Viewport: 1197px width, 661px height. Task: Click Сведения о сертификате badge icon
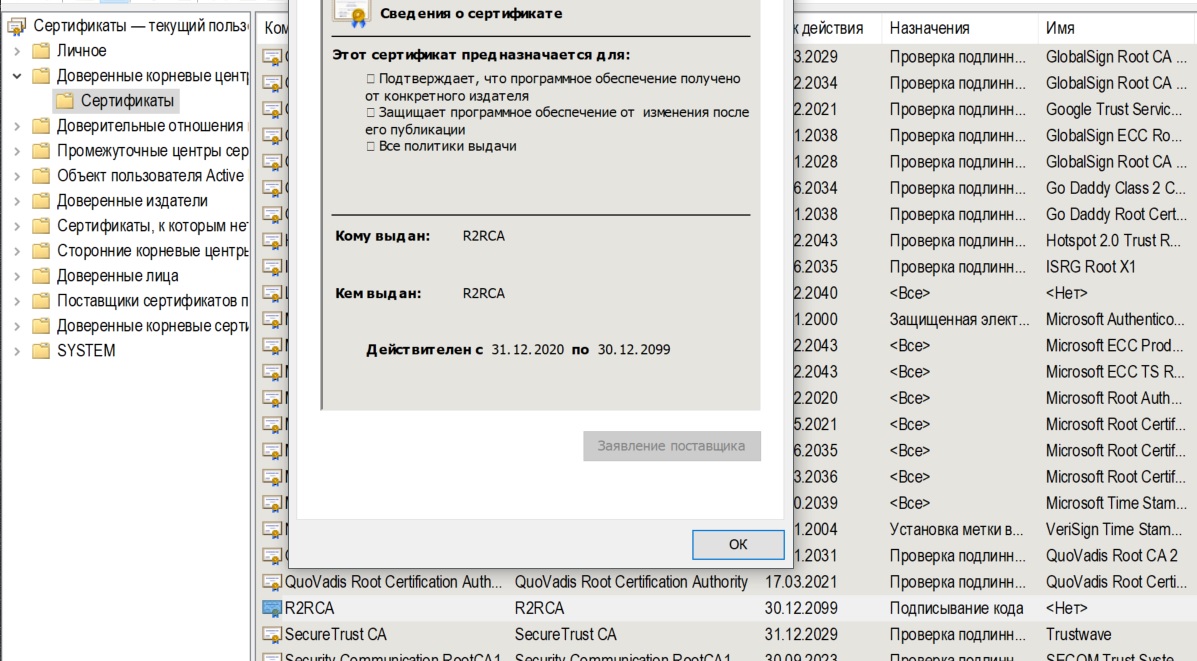pos(351,13)
